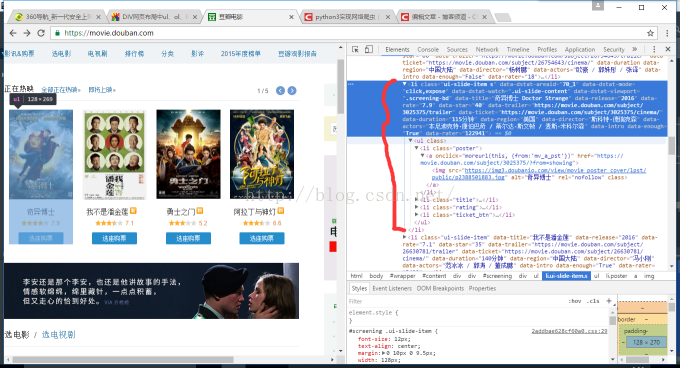Click 选座购票 button under 我不是潘金莲
The height and width of the screenshot is (368, 680).
[x=114, y=238]
